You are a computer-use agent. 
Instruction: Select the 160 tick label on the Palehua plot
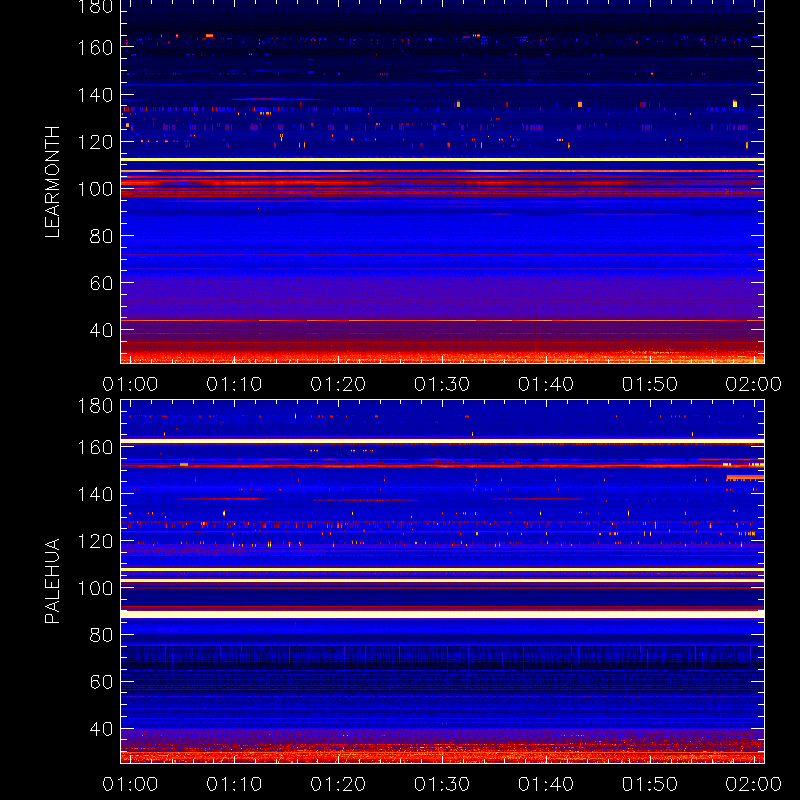pyautogui.click(x=95, y=447)
